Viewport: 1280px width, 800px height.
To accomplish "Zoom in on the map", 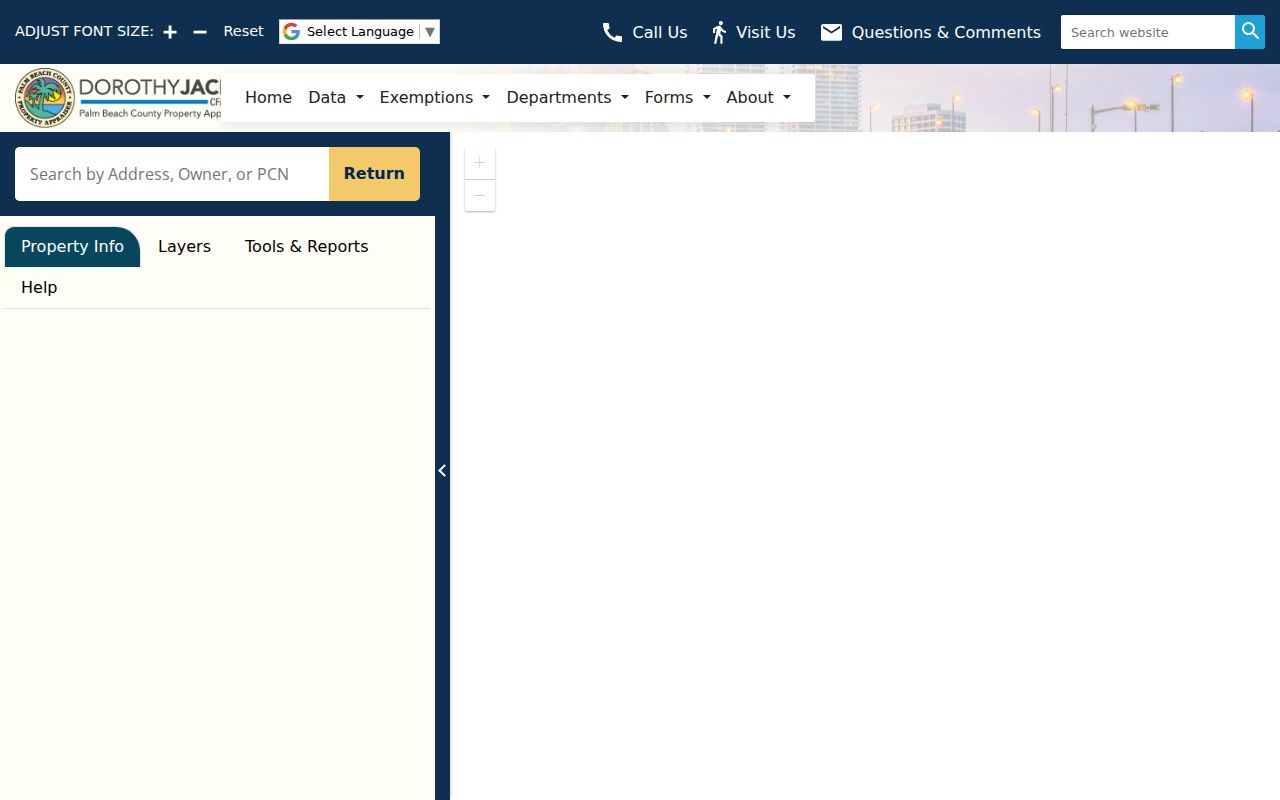I will [x=480, y=163].
